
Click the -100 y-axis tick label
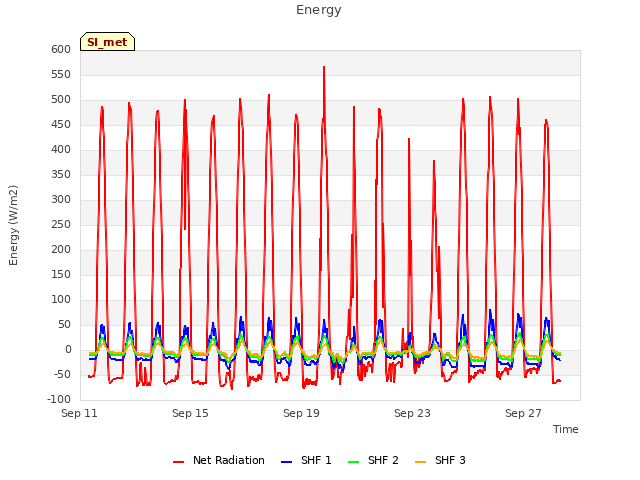pos(60,400)
